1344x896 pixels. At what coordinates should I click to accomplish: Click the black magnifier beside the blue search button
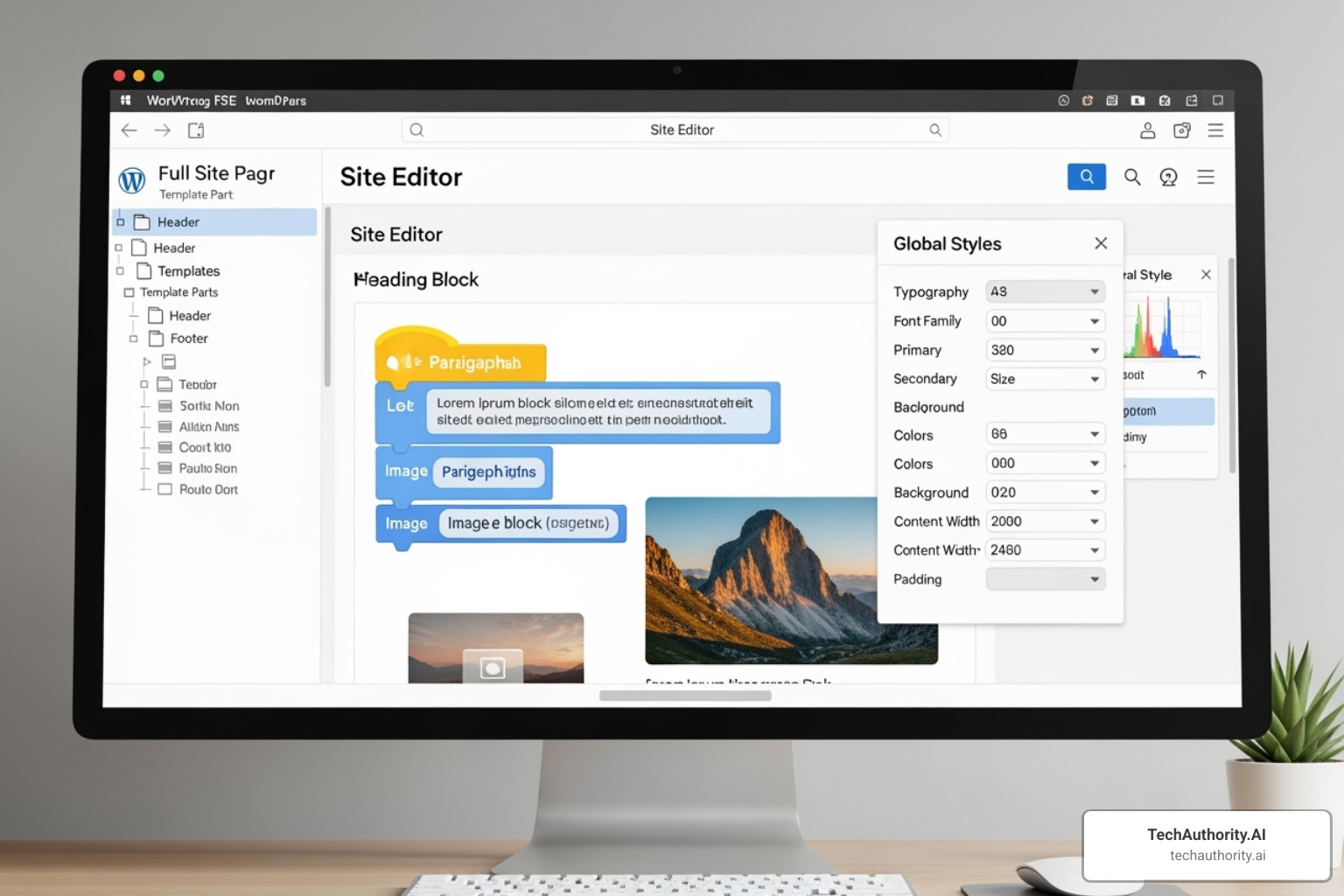pyautogui.click(x=1132, y=177)
